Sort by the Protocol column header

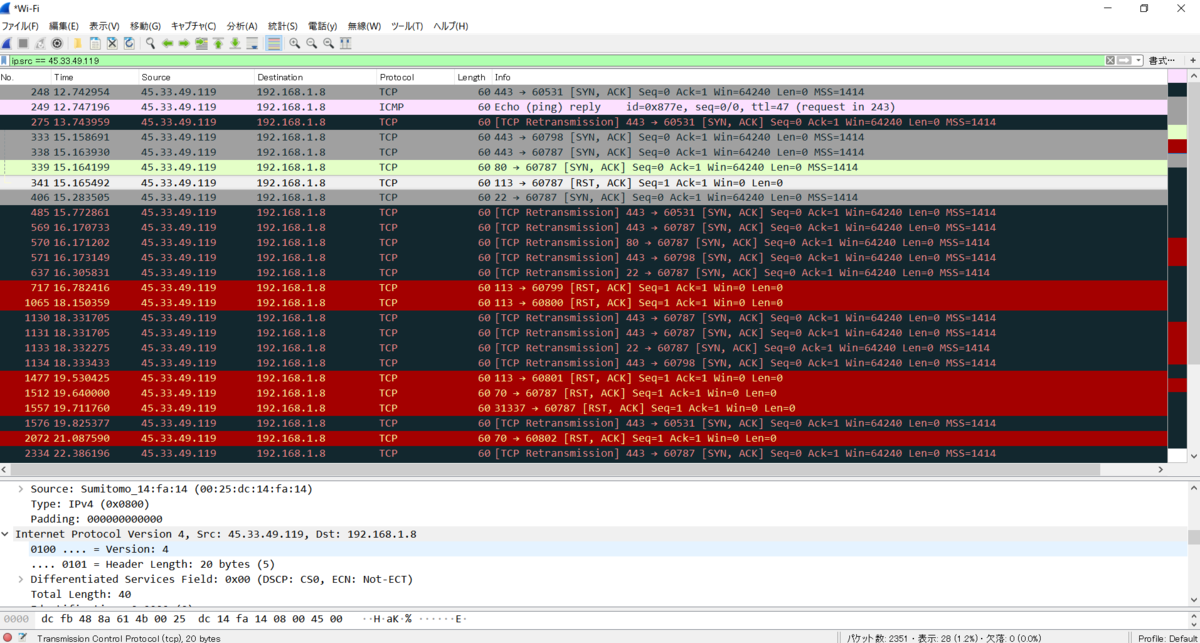[x=415, y=77]
